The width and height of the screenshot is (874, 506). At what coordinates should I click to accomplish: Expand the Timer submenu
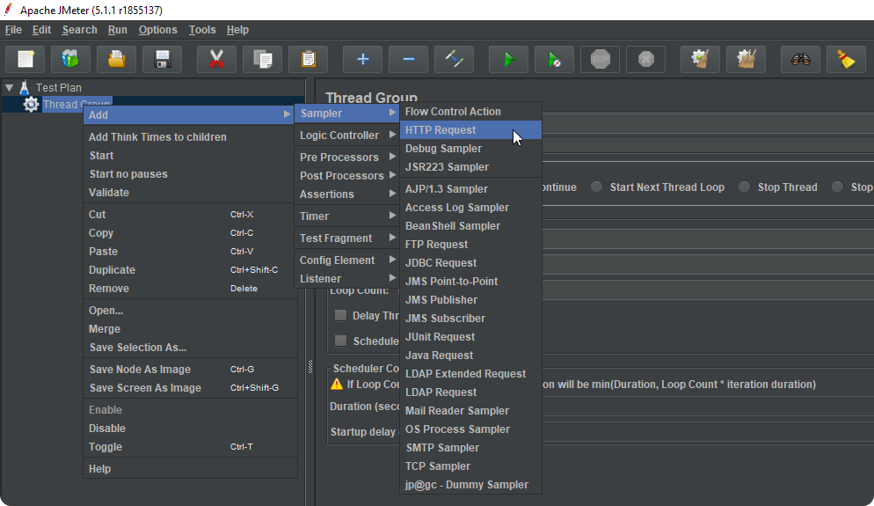pyautogui.click(x=347, y=216)
